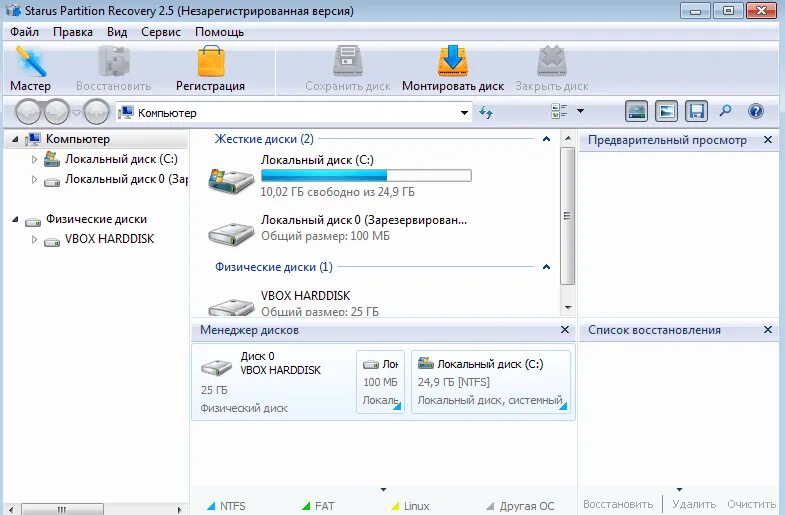Open search with the magnifier icon
This screenshot has height=515, width=785.
(x=725, y=111)
